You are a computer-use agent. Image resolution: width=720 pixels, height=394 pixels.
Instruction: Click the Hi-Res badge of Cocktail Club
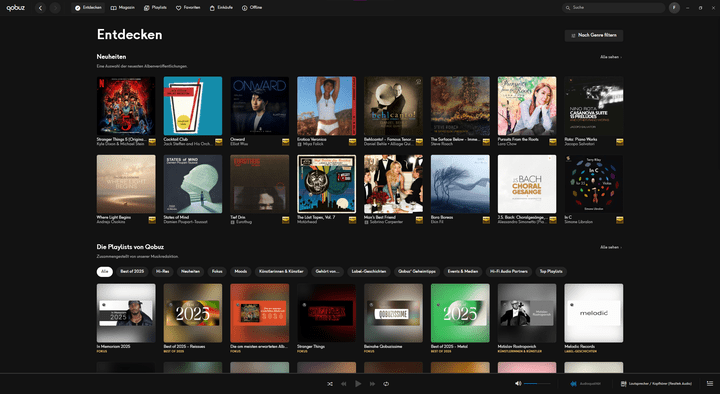[x=219, y=142]
